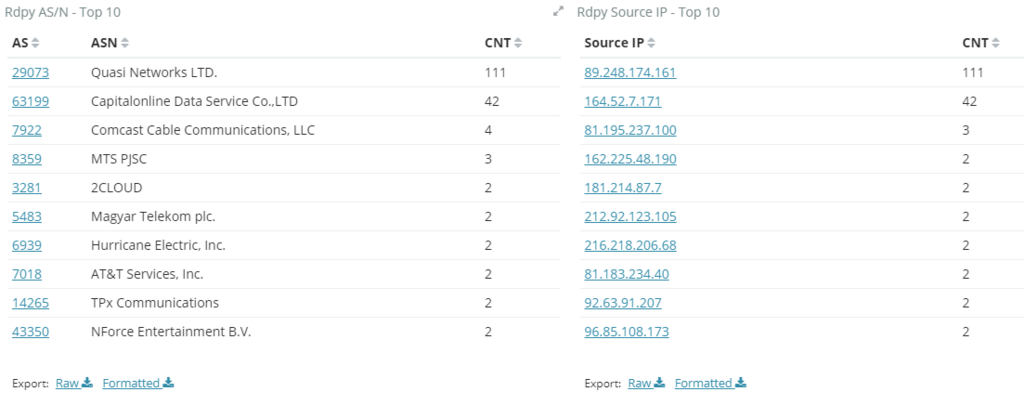Sort by AS column arrows
1024x405 pixels.
(x=35, y=43)
